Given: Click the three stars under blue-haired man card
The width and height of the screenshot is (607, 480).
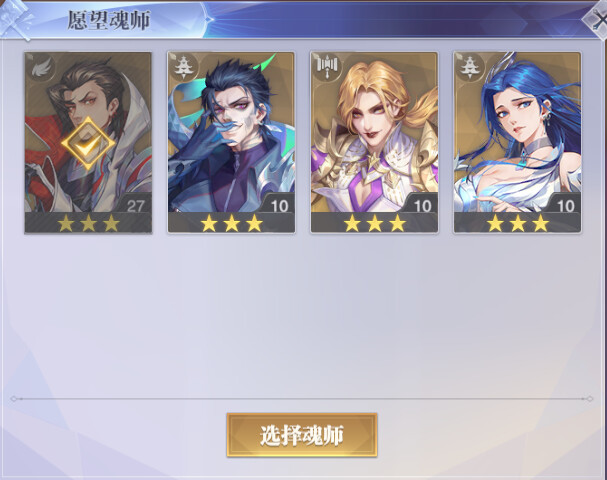Looking at the screenshot, I should 231,224.
